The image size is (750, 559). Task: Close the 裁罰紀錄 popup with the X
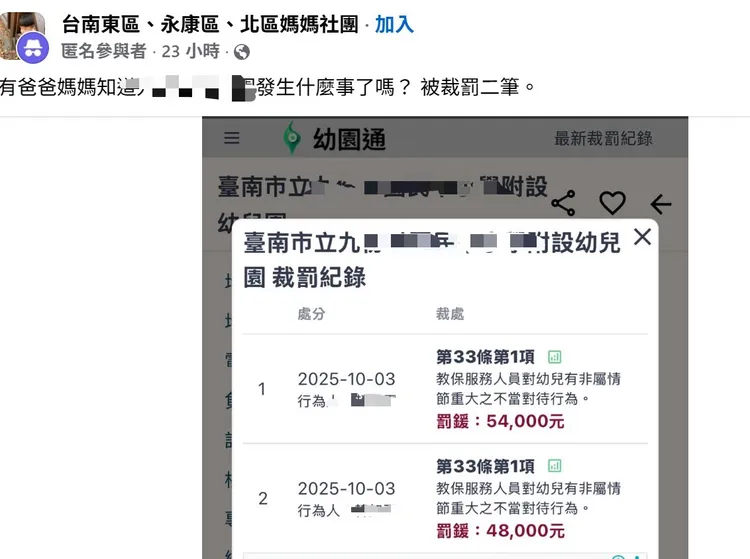[642, 237]
